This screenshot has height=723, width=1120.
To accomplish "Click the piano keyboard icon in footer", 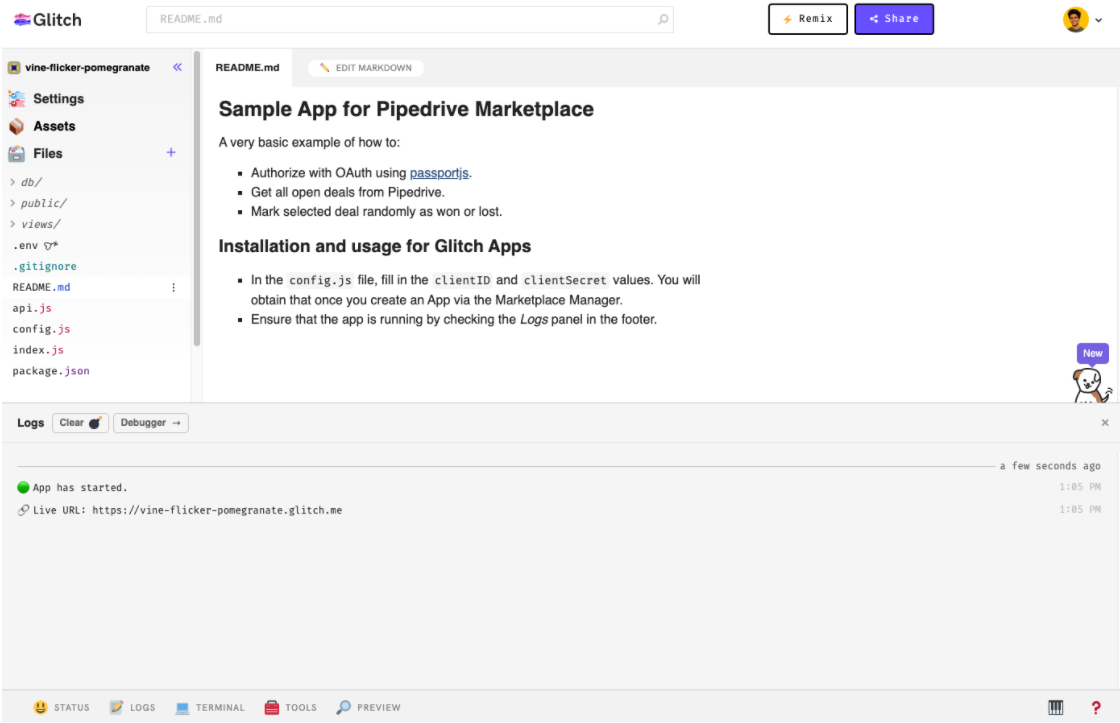I will pyautogui.click(x=1056, y=707).
